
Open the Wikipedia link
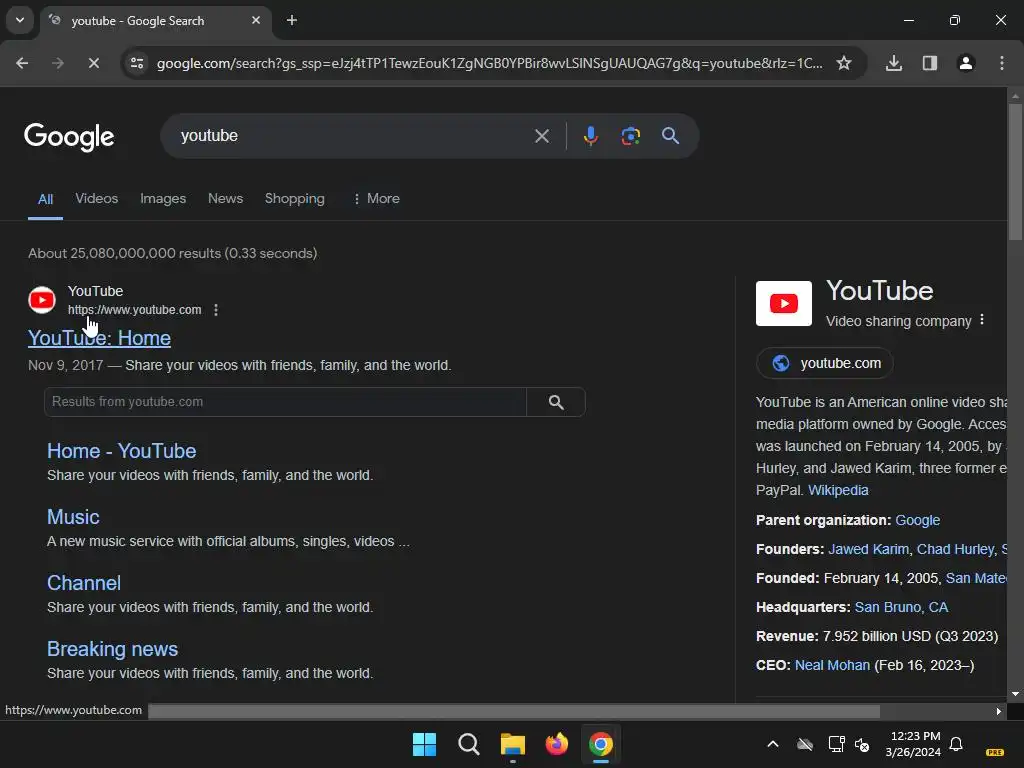[838, 490]
